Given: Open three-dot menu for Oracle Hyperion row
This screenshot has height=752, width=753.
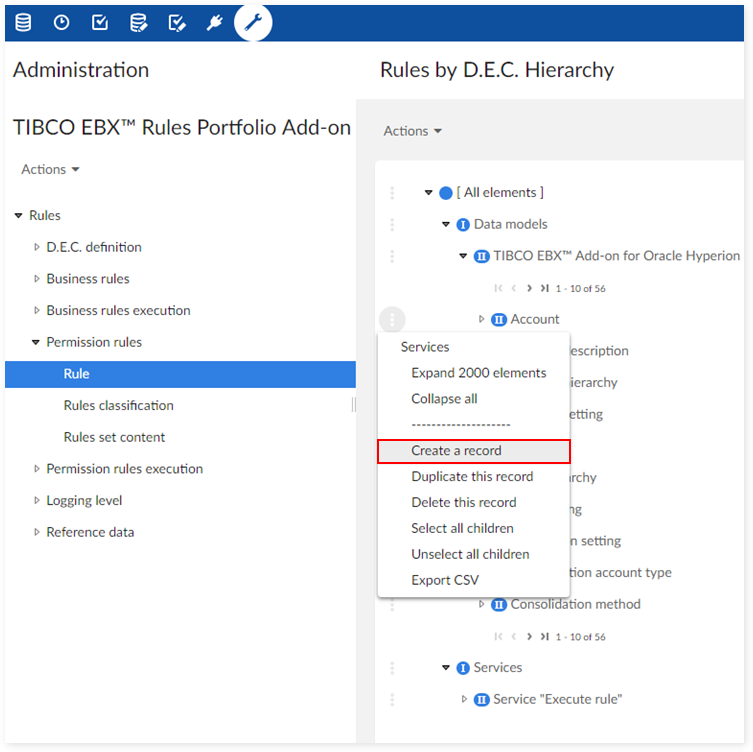Looking at the screenshot, I should [392, 256].
